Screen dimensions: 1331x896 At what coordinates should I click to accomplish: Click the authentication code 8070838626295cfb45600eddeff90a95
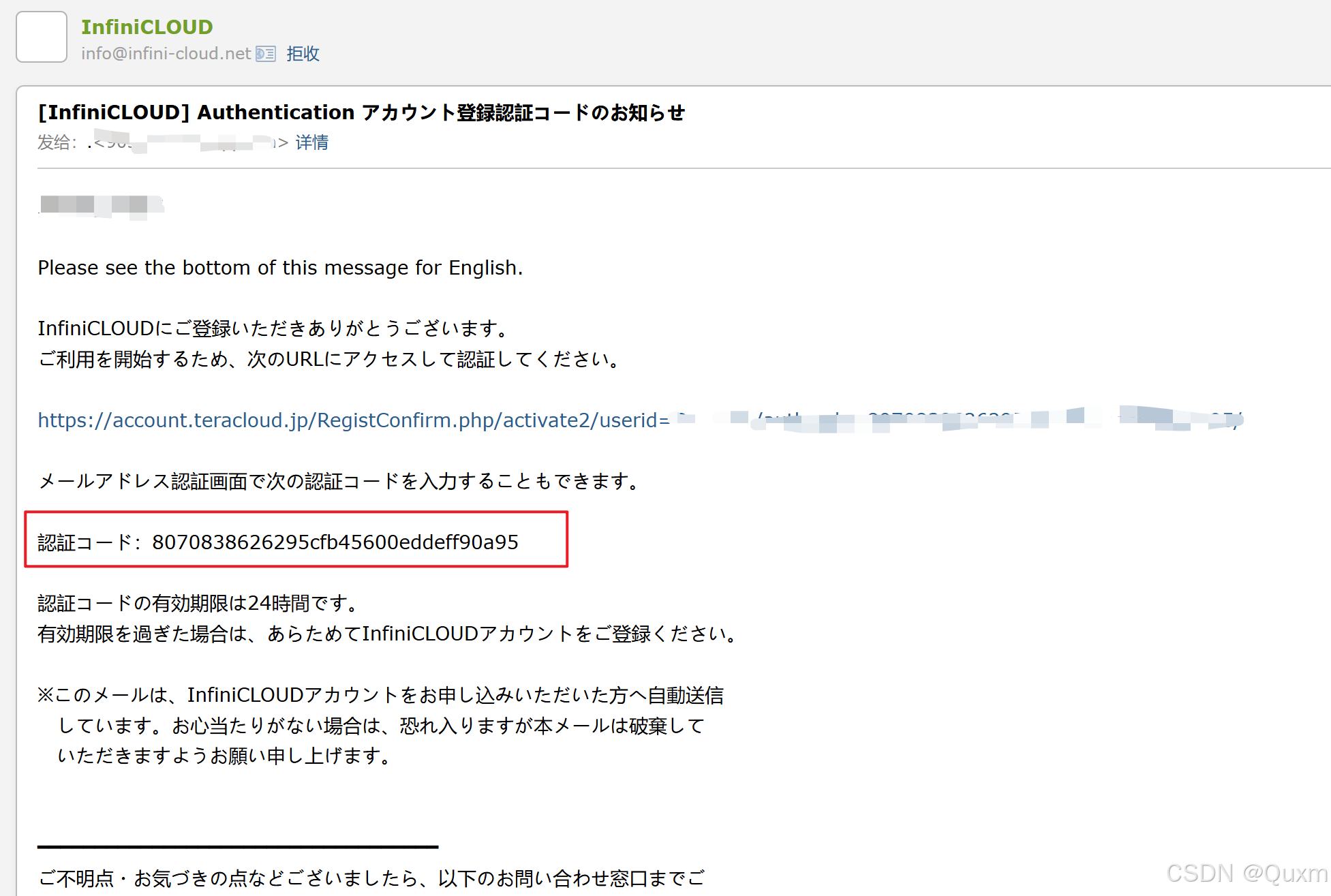(335, 542)
